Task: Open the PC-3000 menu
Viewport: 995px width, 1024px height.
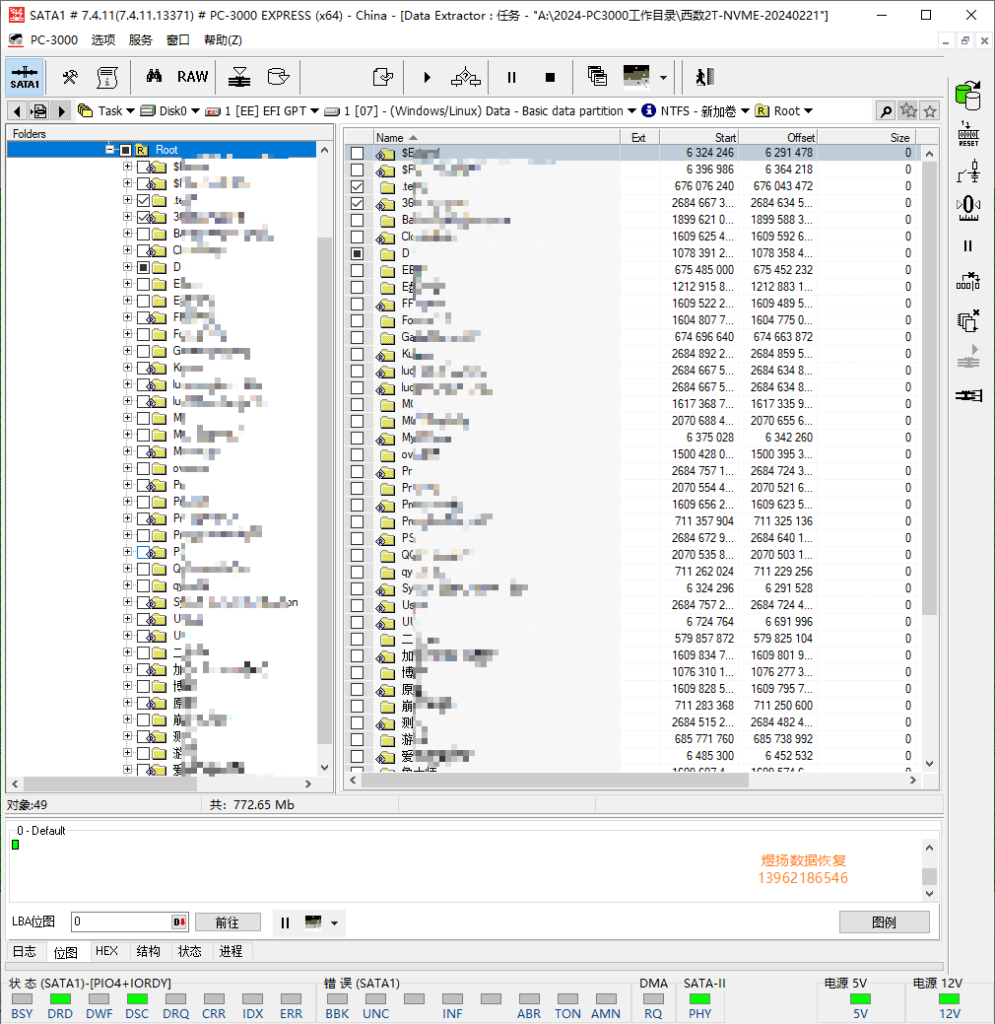Action: (54, 40)
